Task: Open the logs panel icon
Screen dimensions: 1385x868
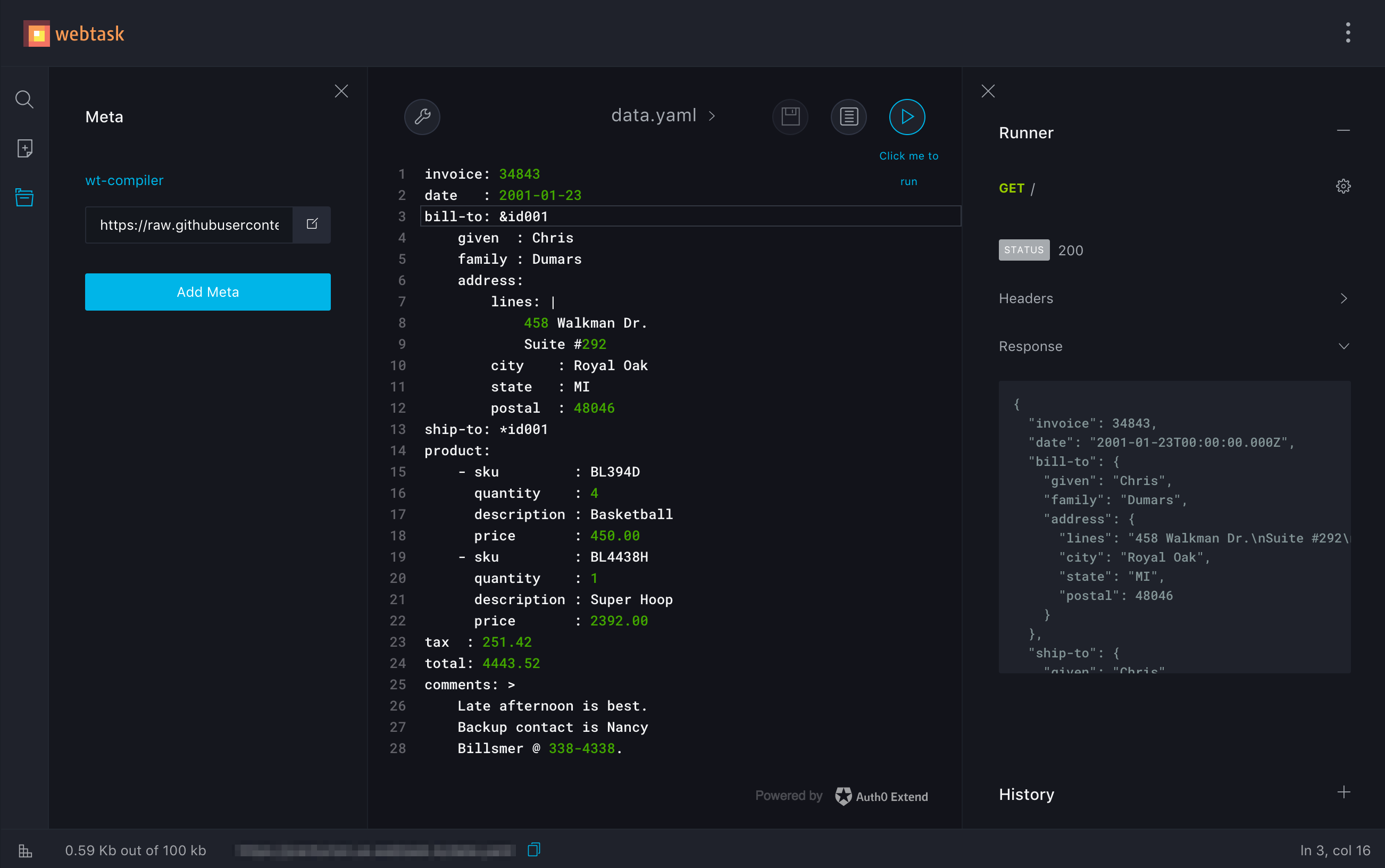Action: pyautogui.click(x=848, y=116)
